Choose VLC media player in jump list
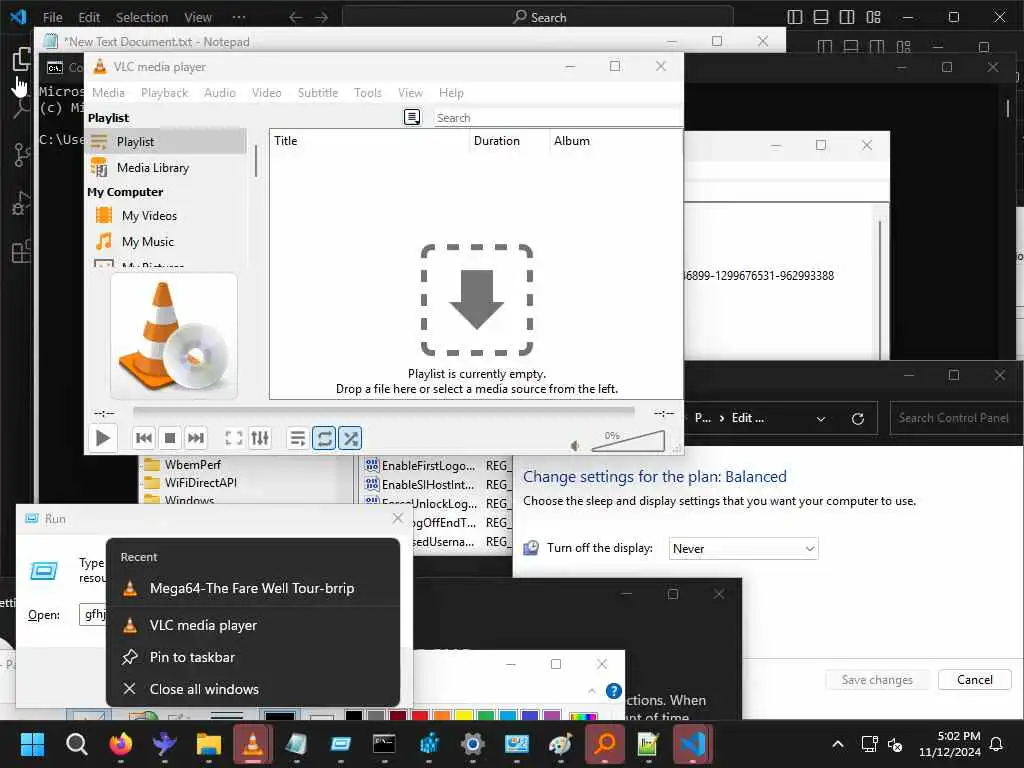 click(253, 626)
